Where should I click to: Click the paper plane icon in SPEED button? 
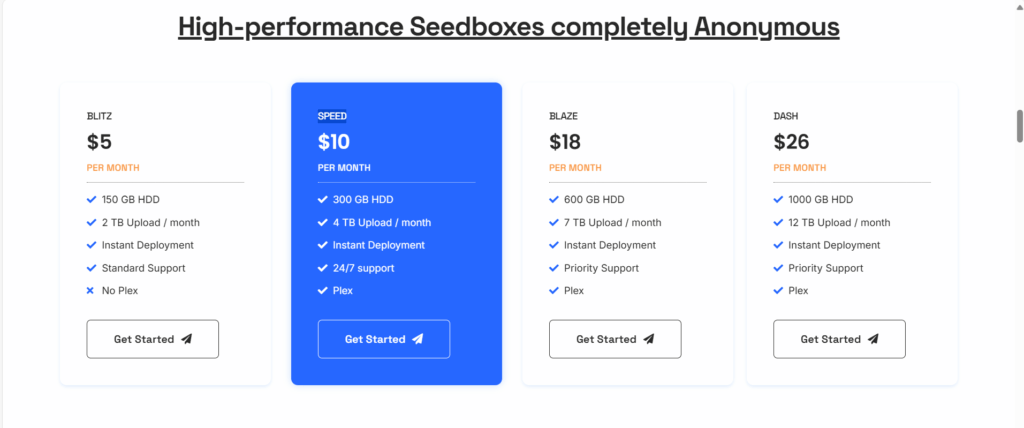(x=418, y=339)
